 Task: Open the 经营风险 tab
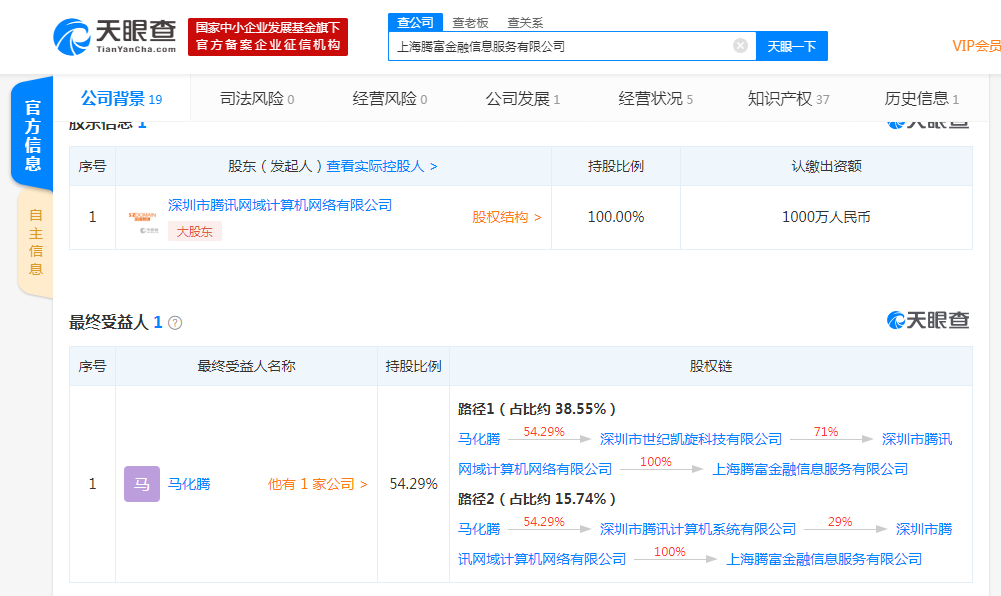tap(389, 99)
